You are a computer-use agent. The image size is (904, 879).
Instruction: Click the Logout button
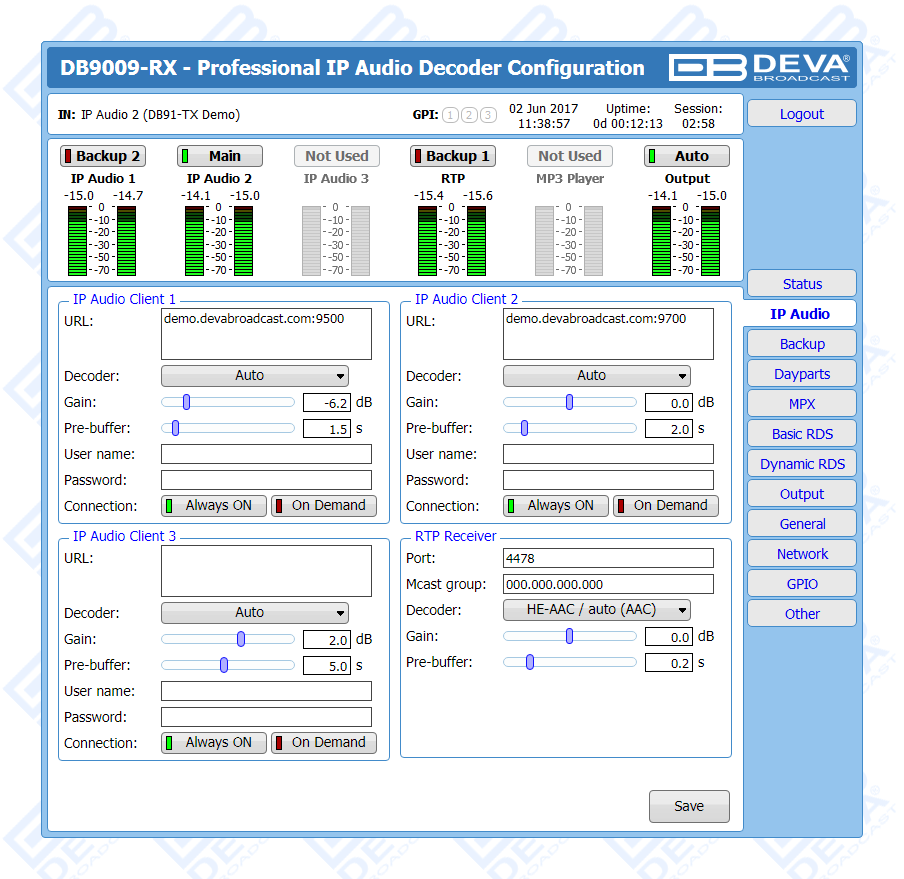(x=802, y=114)
